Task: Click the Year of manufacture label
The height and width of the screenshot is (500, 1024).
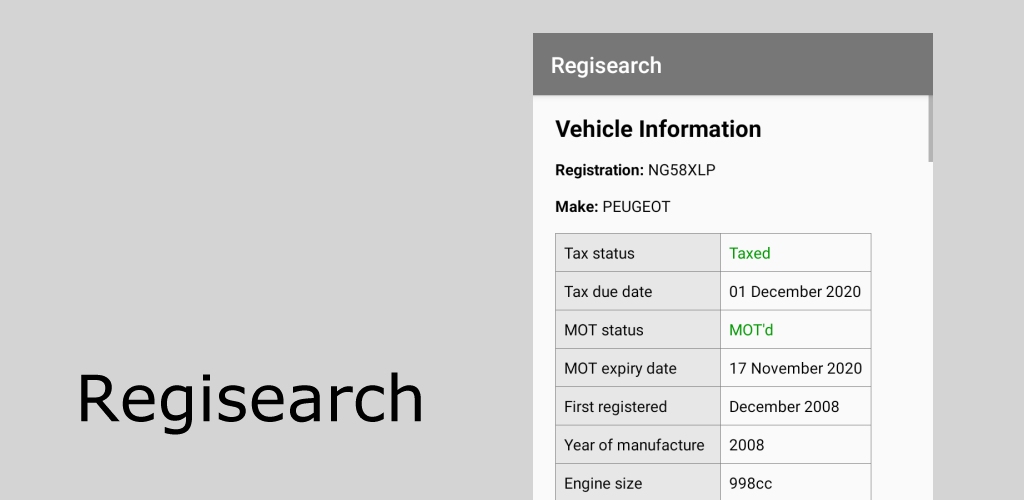Action: [x=634, y=445]
